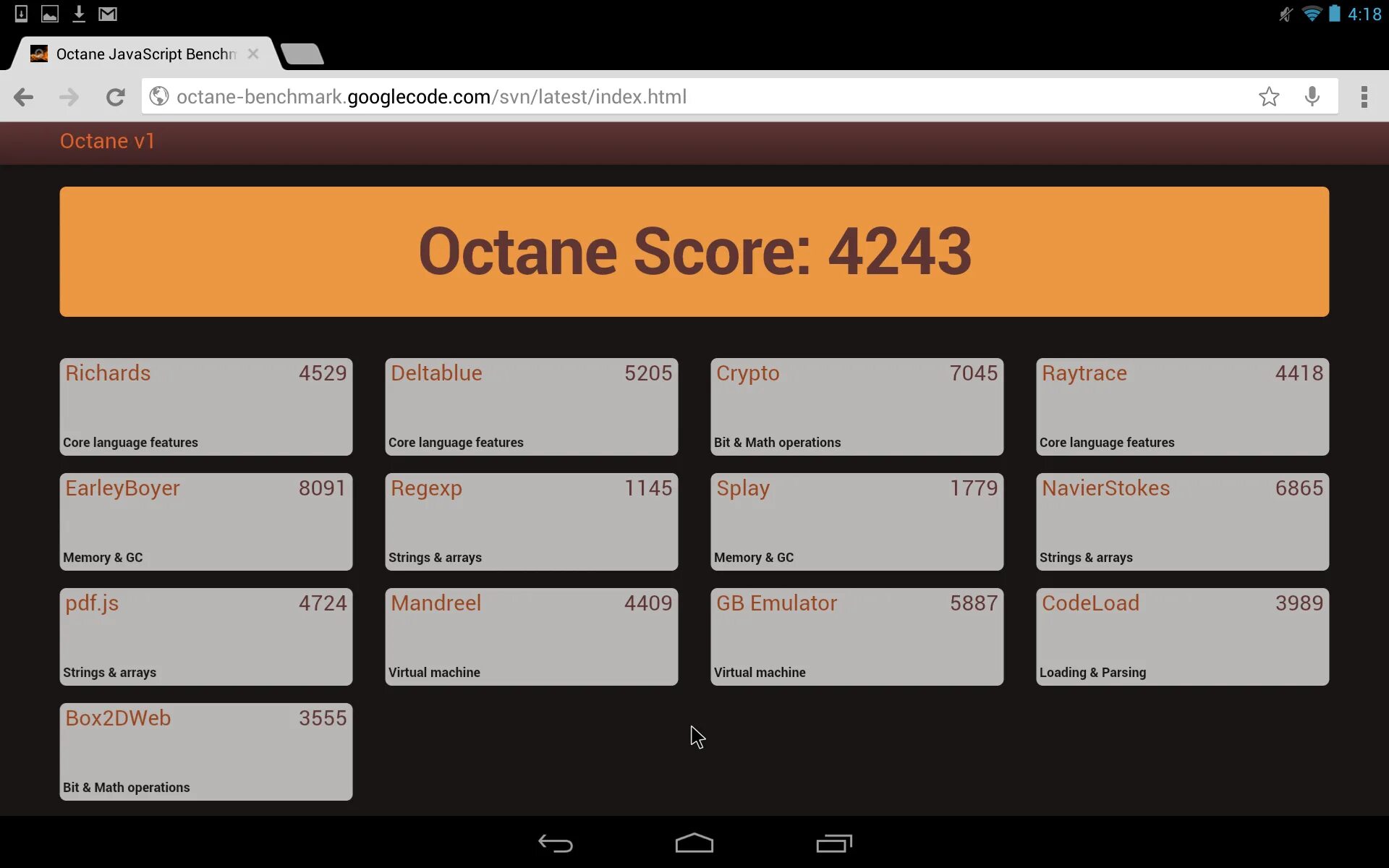1389x868 pixels.
Task: Click the Richards benchmark result card
Action: (x=206, y=406)
